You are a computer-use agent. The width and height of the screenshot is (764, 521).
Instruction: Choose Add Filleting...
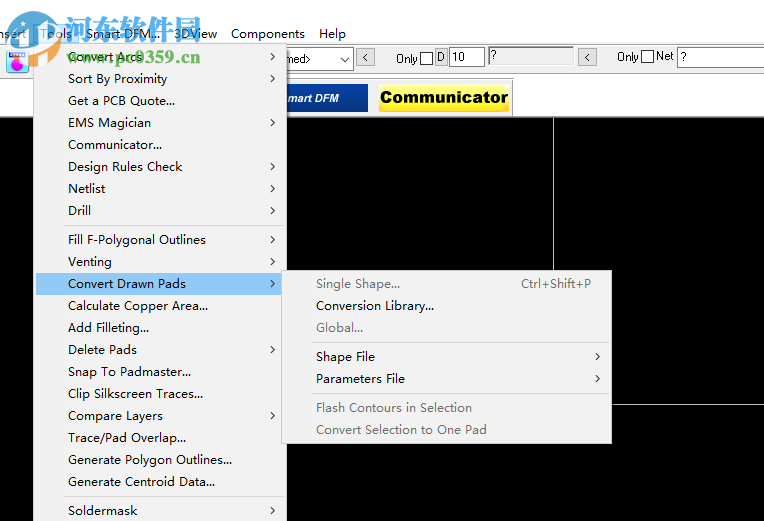(160, 328)
